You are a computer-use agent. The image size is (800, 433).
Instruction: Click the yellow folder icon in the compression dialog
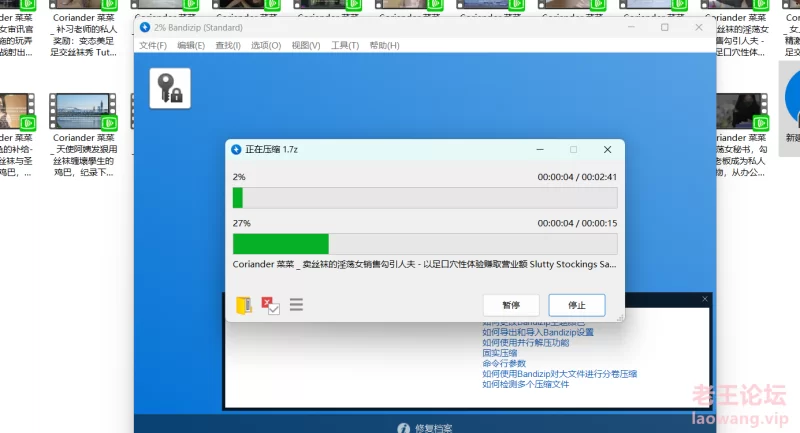pyautogui.click(x=244, y=305)
